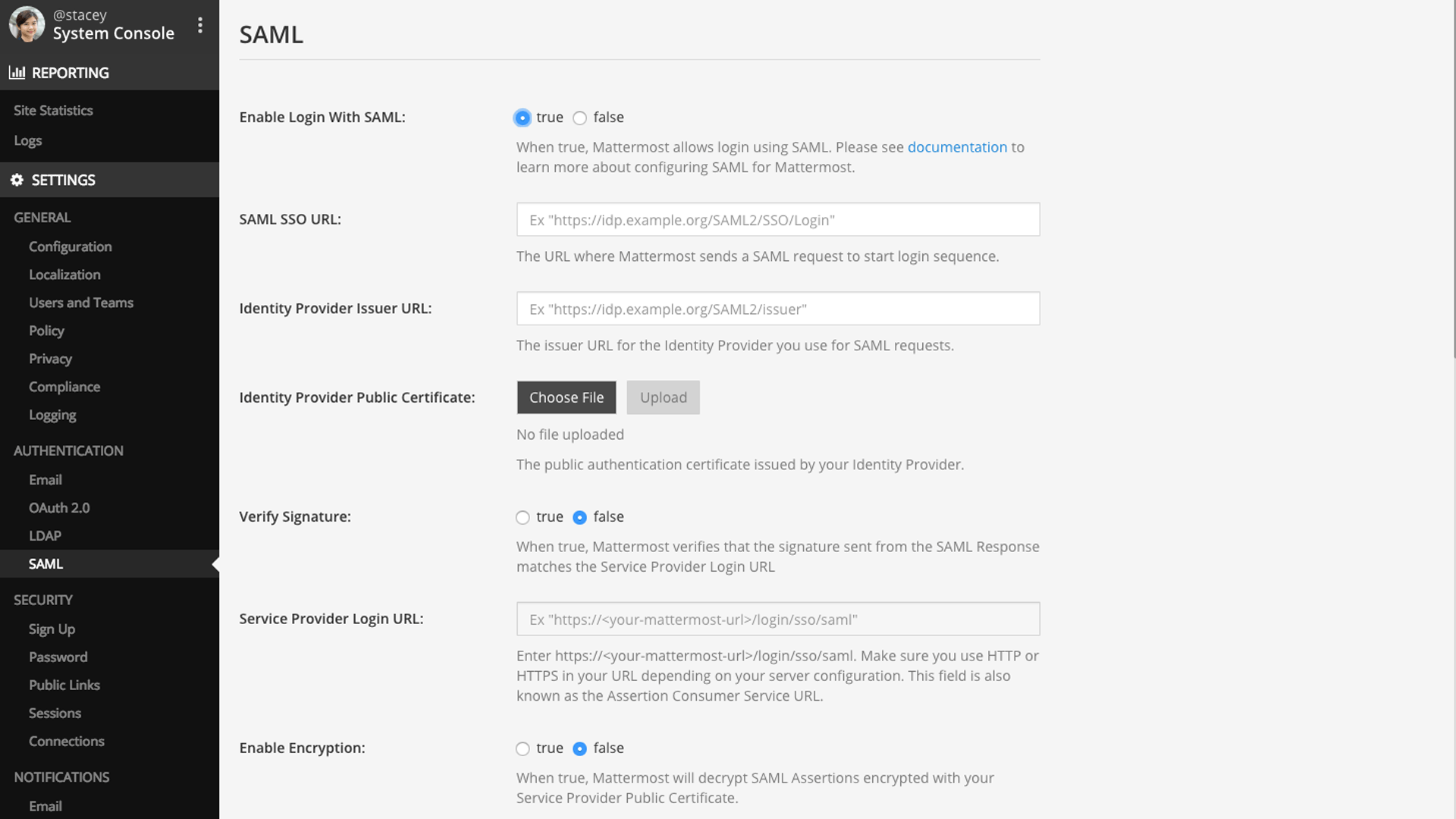Open the three-dot menu beside System Console

(200, 25)
